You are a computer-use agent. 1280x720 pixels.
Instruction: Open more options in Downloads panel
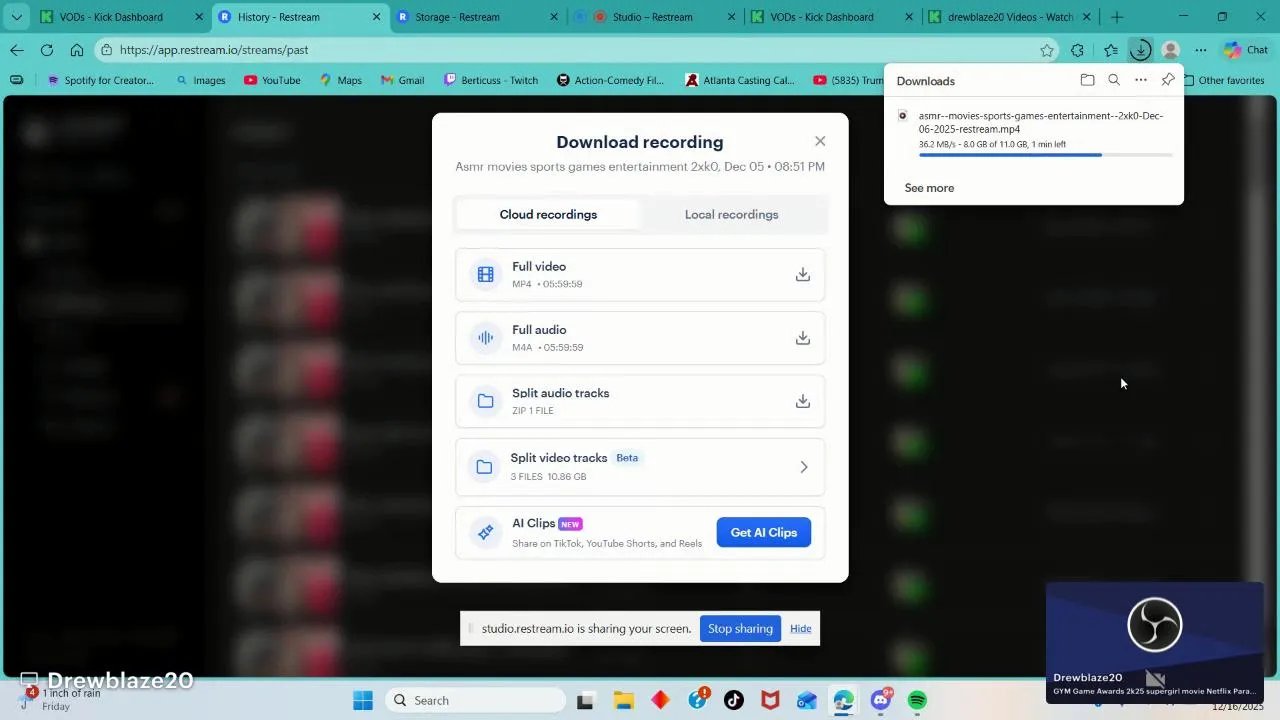tap(1141, 80)
